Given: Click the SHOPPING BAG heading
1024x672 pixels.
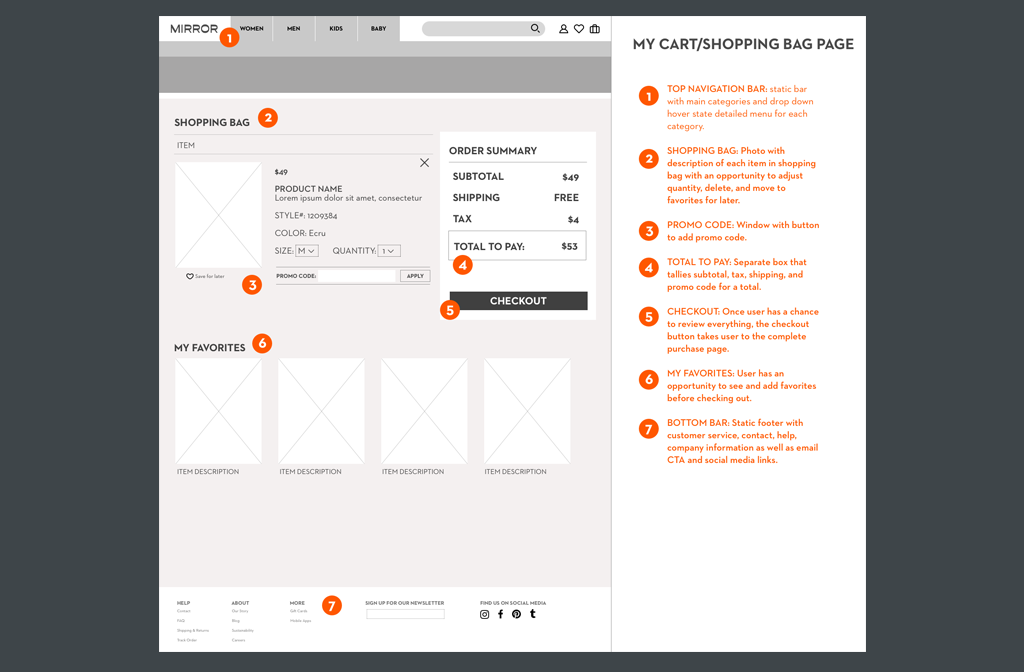Looking at the screenshot, I should 212,123.
